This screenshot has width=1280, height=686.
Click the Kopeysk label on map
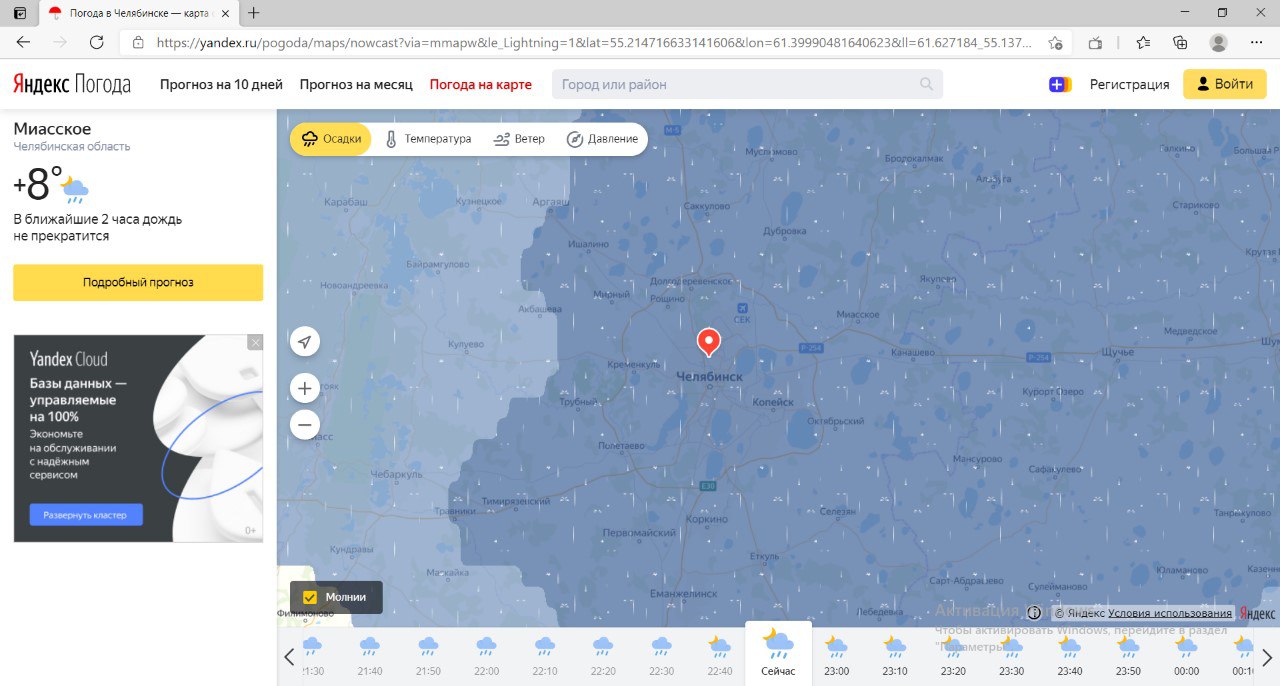click(x=772, y=402)
